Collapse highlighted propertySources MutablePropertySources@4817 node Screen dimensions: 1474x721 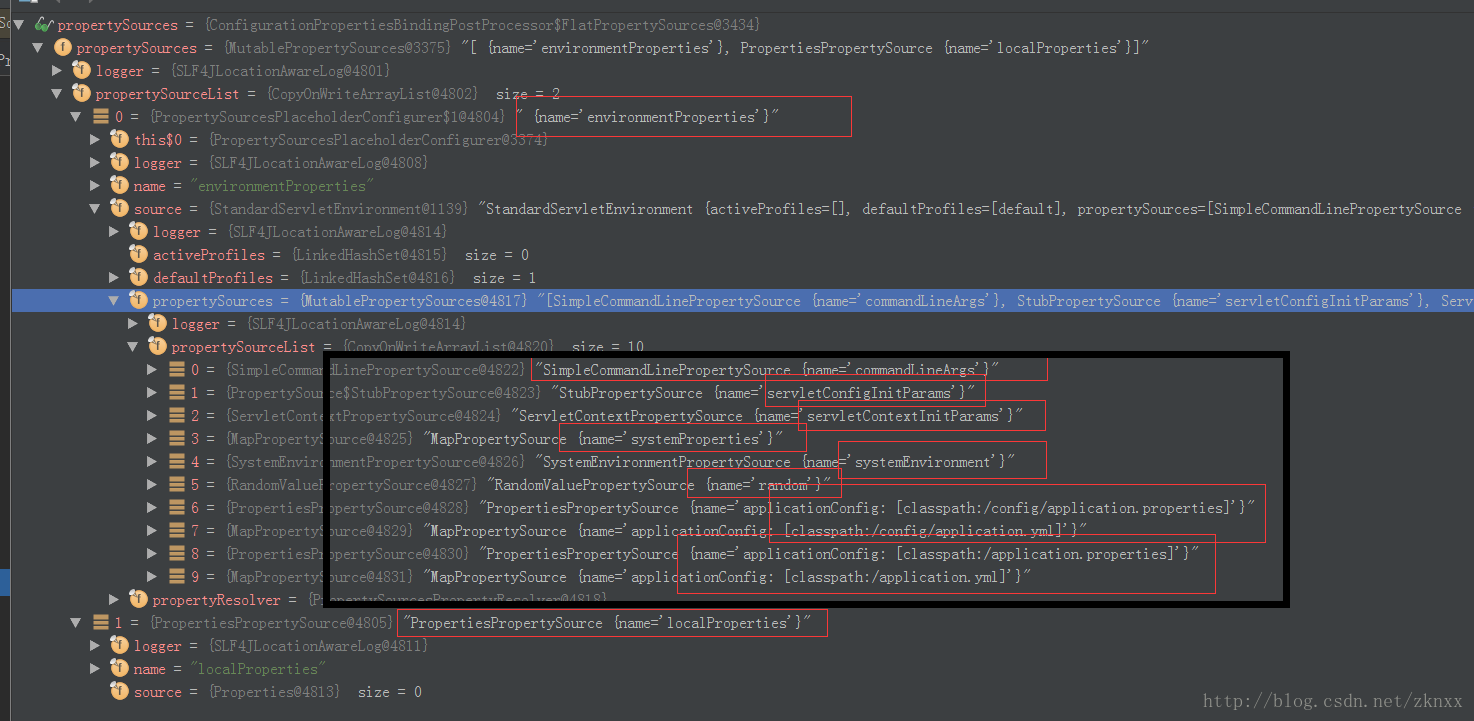point(114,300)
